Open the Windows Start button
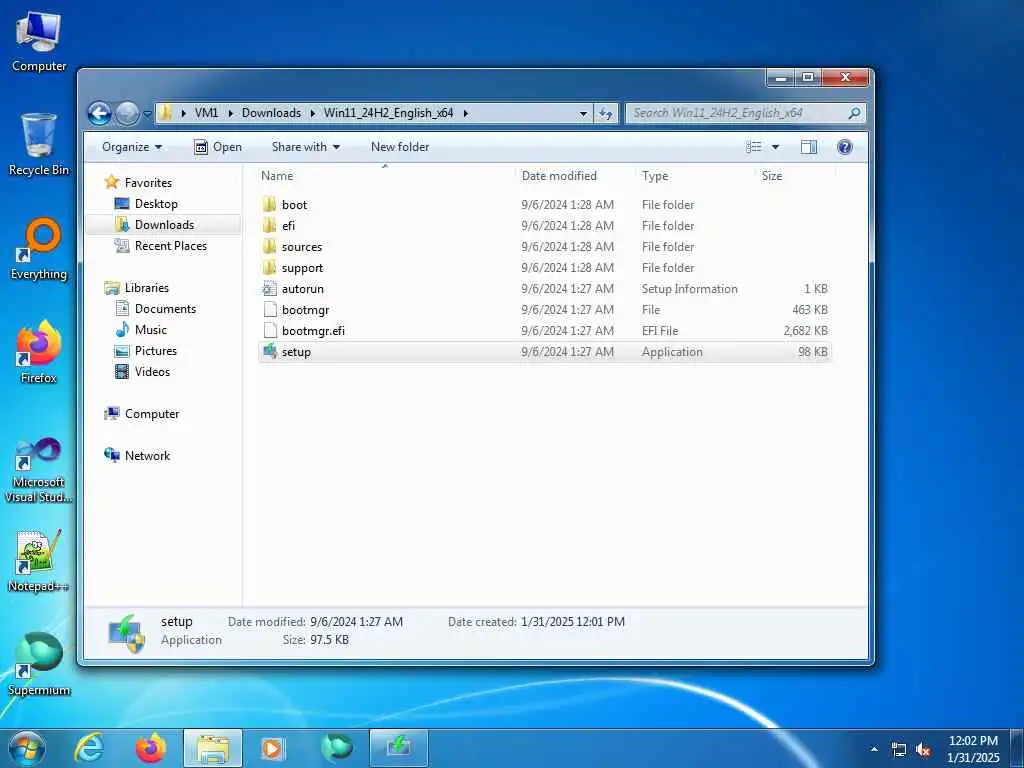Viewport: 1024px width, 768px height. click(26, 748)
